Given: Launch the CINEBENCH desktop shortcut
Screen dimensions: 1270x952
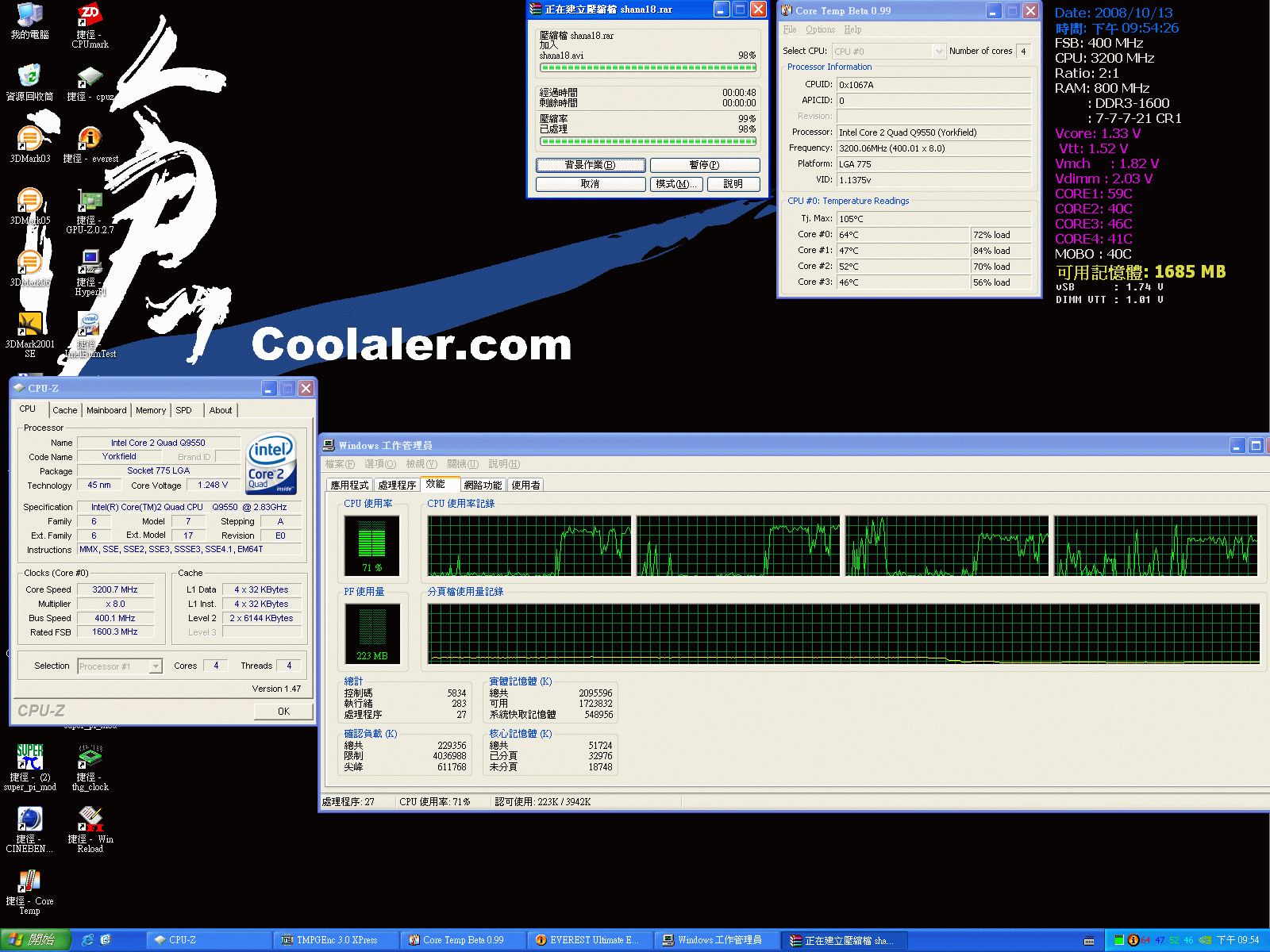Looking at the screenshot, I should point(29,829).
